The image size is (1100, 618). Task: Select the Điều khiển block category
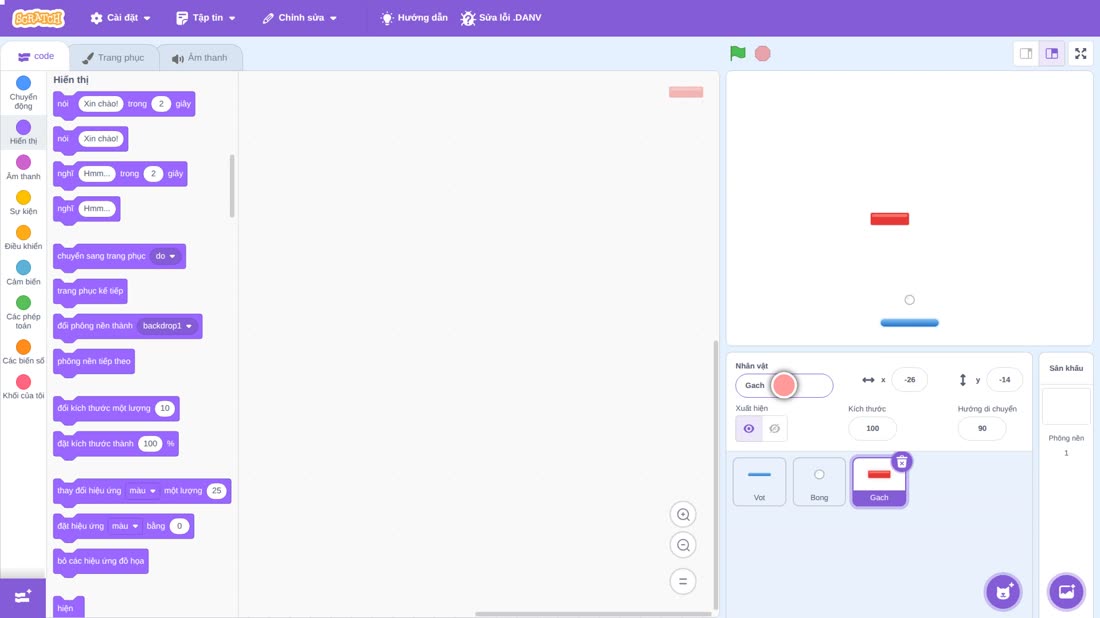pyautogui.click(x=23, y=238)
